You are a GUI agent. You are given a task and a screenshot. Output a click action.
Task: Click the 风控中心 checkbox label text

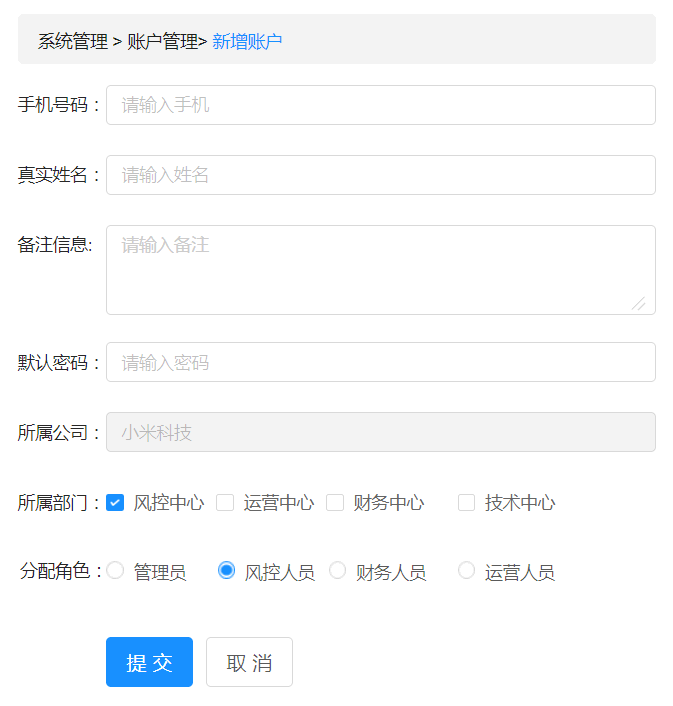coord(169,503)
